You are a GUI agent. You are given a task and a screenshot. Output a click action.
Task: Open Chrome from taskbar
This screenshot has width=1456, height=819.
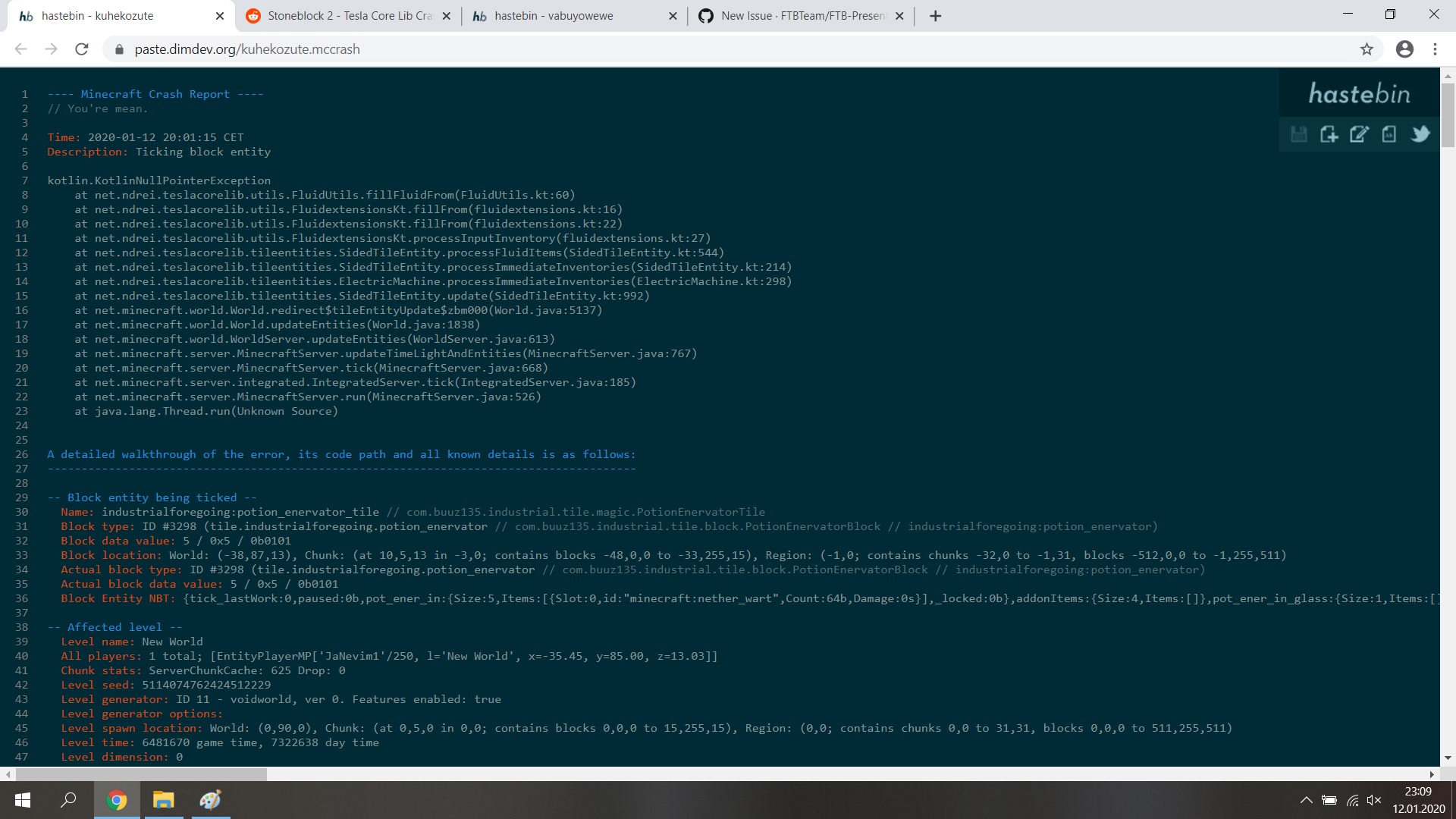click(117, 800)
